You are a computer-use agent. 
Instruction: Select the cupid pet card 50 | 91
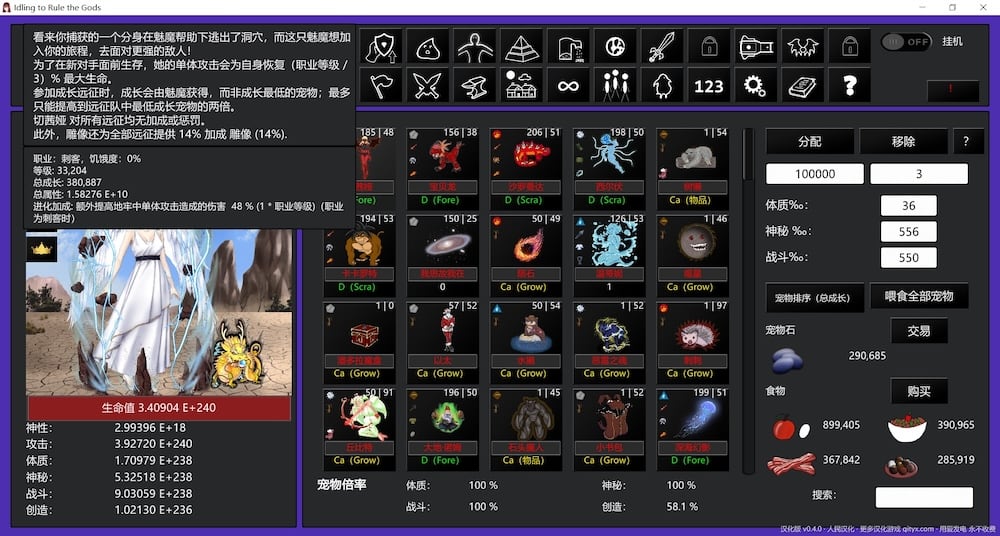click(360, 427)
